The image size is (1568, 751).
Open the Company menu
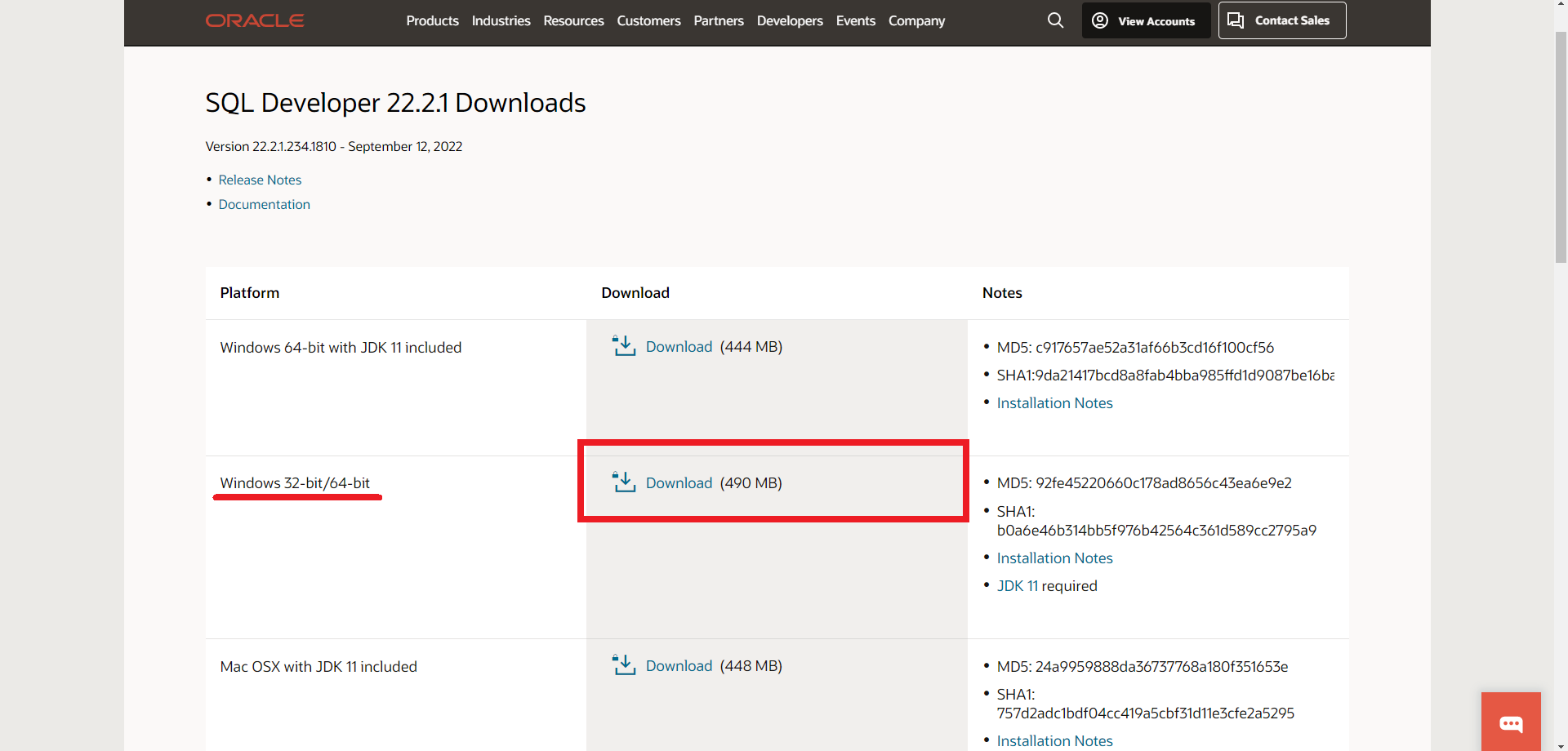[916, 20]
